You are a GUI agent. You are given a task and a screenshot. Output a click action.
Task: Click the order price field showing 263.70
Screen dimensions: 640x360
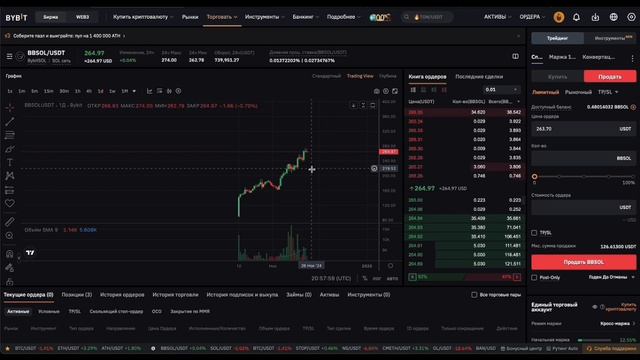[583, 129]
